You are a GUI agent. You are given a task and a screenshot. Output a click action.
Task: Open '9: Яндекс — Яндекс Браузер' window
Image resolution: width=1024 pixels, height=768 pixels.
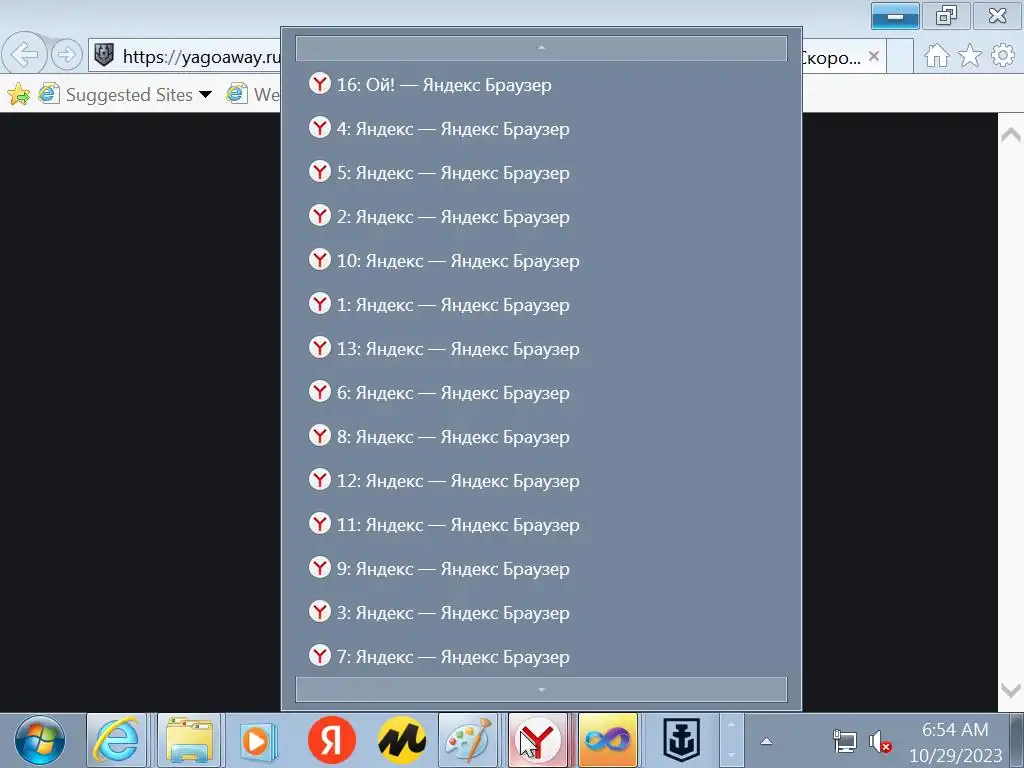541,568
